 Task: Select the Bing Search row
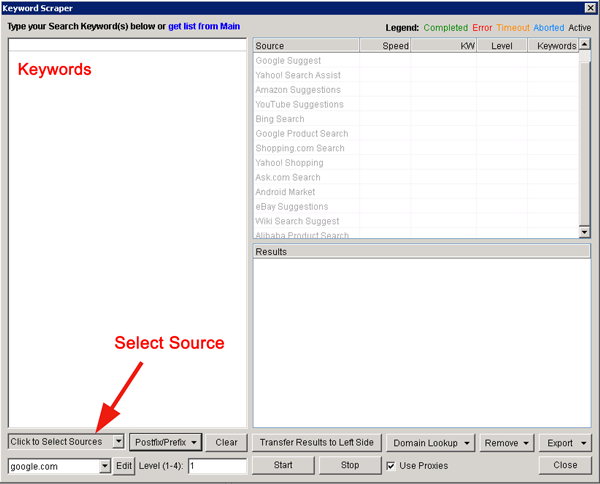(416, 119)
